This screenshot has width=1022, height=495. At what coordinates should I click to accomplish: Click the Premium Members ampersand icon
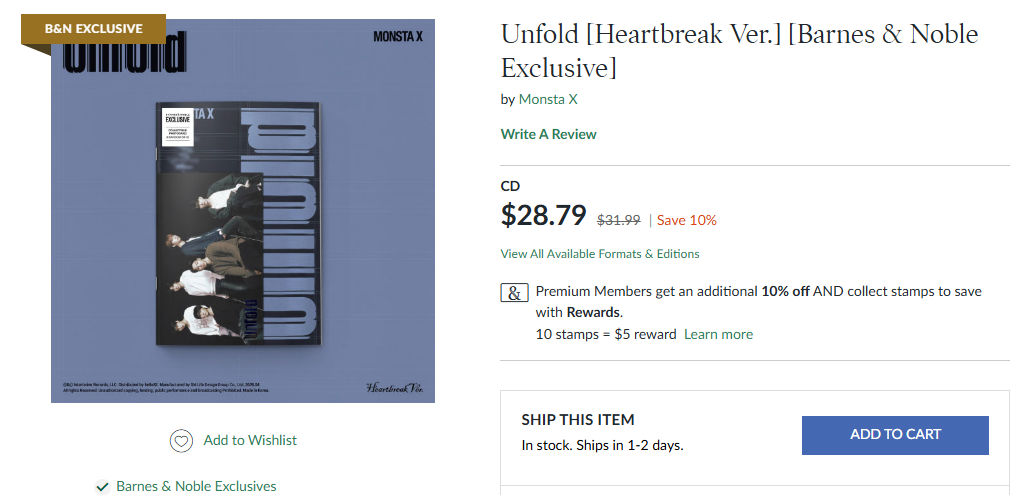coord(514,293)
